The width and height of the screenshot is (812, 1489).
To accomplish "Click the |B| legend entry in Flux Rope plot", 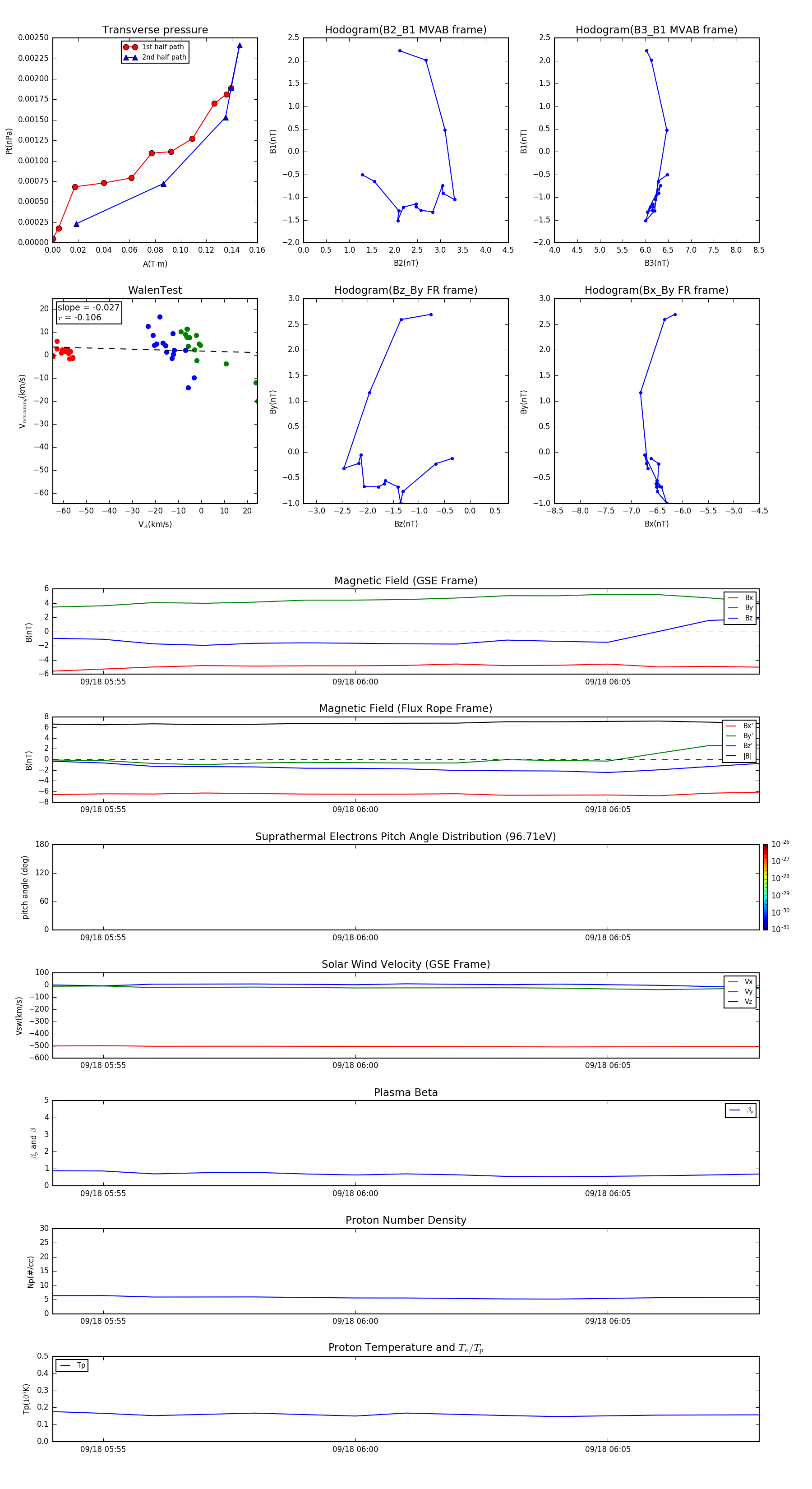I will point(740,756).
